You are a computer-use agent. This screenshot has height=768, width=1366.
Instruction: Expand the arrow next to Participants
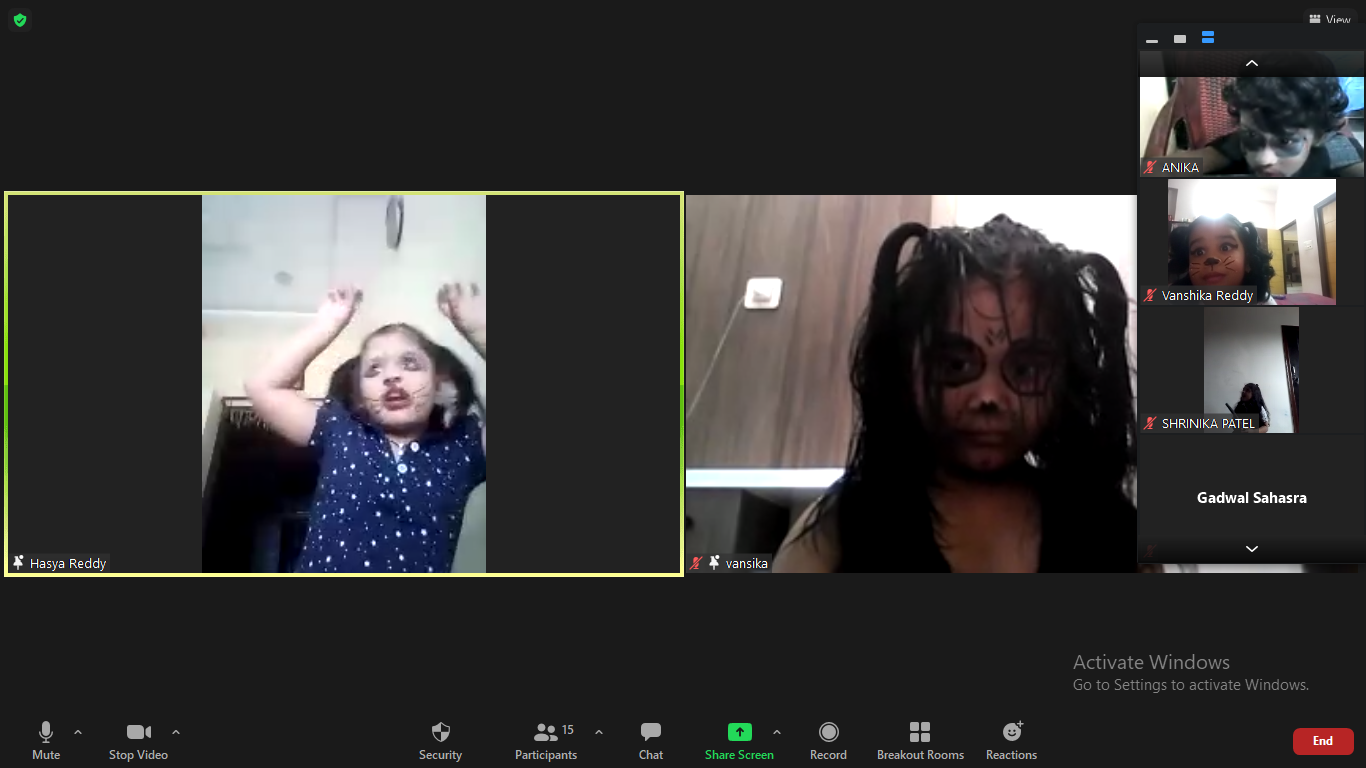tap(599, 732)
